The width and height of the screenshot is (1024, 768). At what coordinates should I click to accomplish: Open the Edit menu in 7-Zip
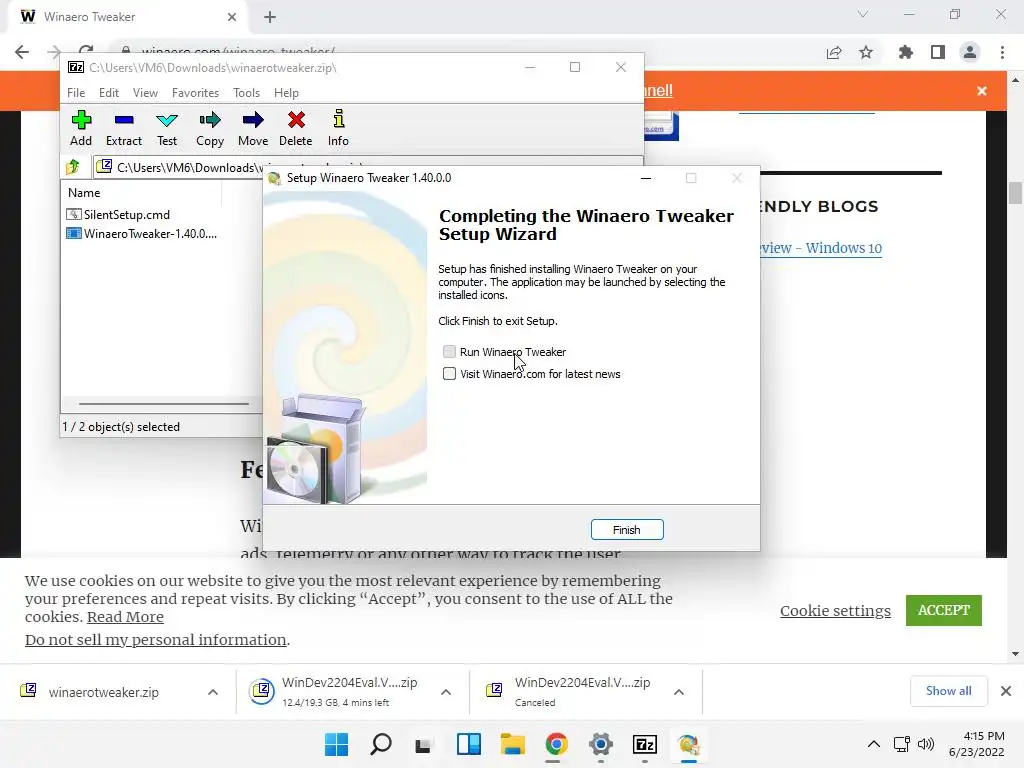pos(108,93)
